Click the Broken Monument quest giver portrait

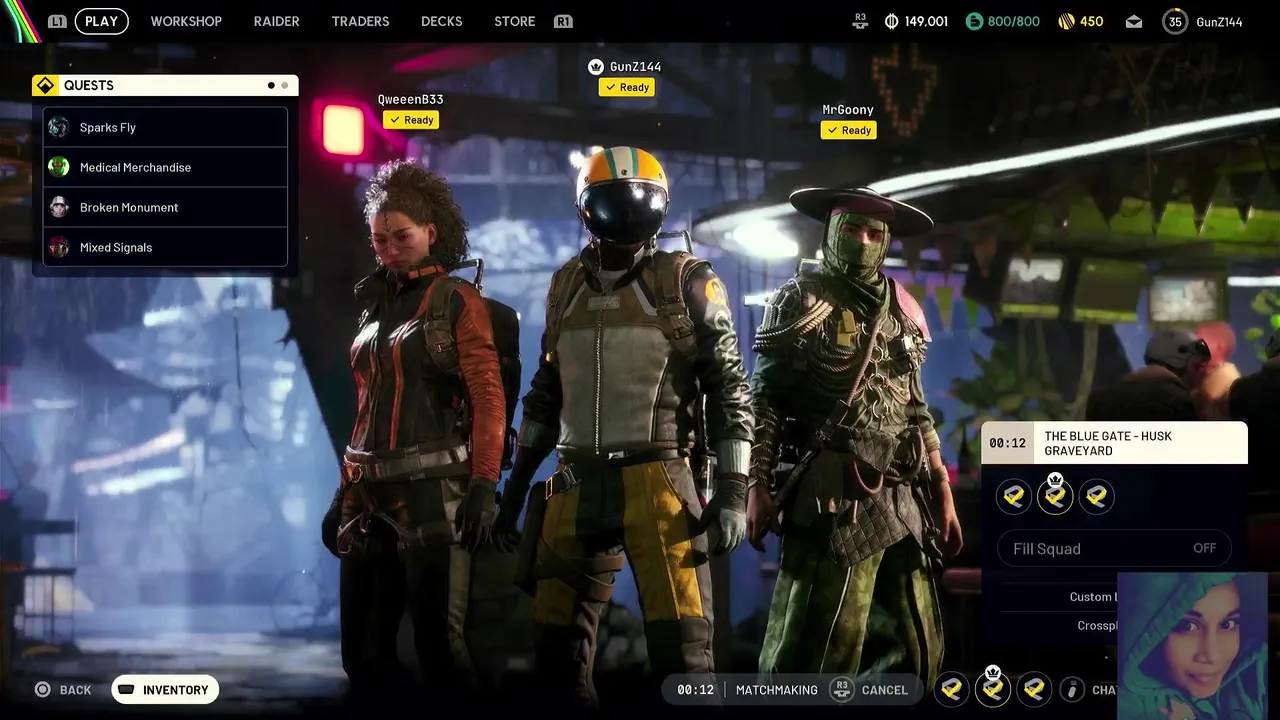[59, 207]
